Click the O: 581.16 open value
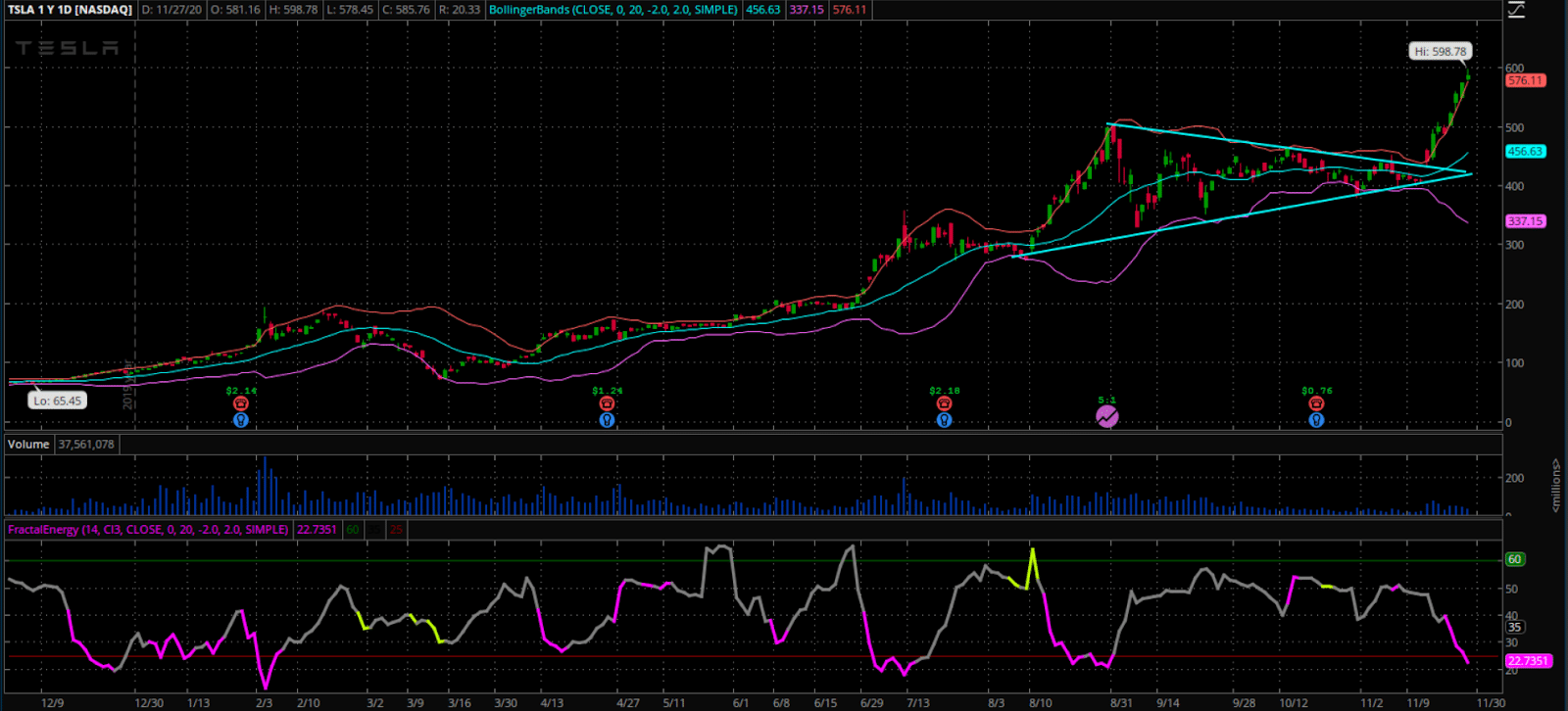The image size is (1568, 711). [x=236, y=10]
